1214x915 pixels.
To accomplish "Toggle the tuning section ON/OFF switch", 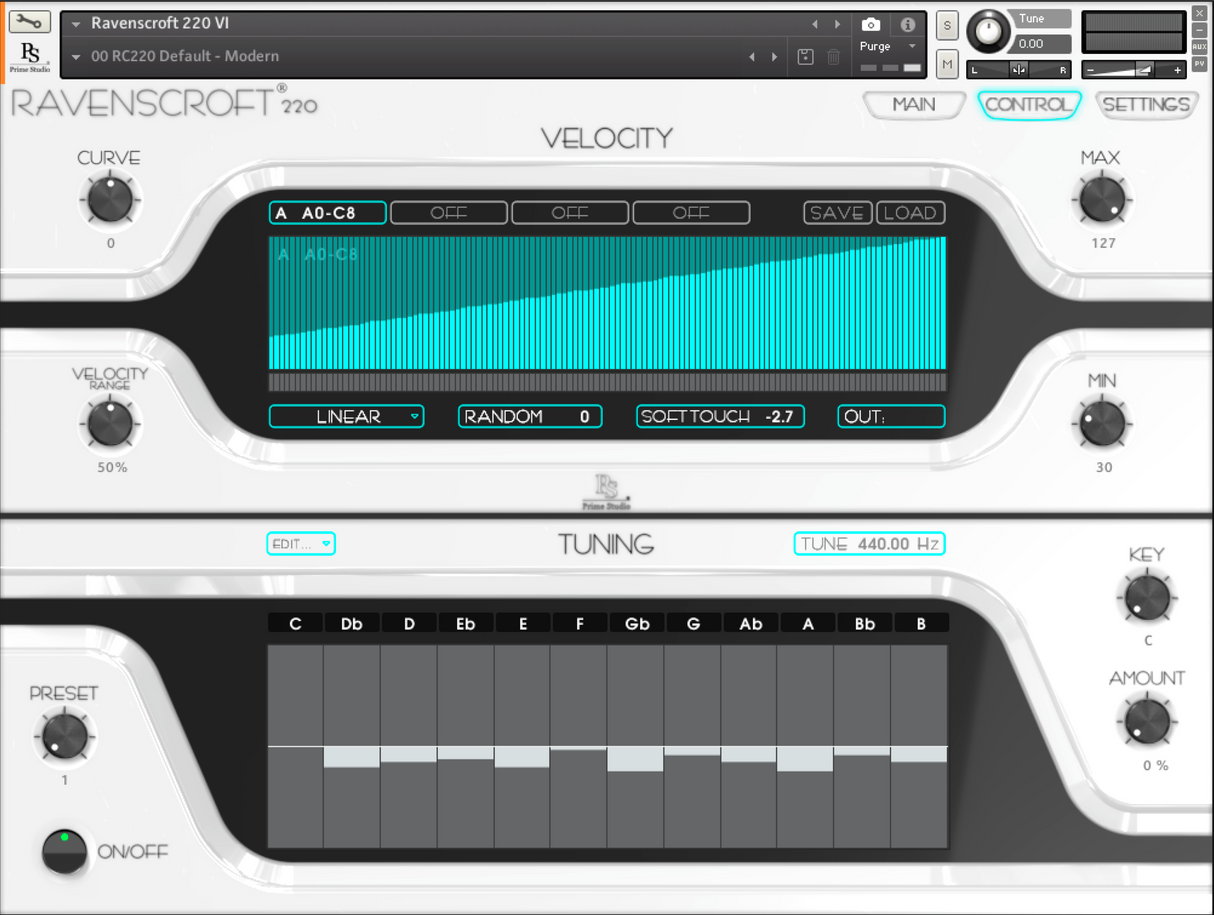I will 63,852.
